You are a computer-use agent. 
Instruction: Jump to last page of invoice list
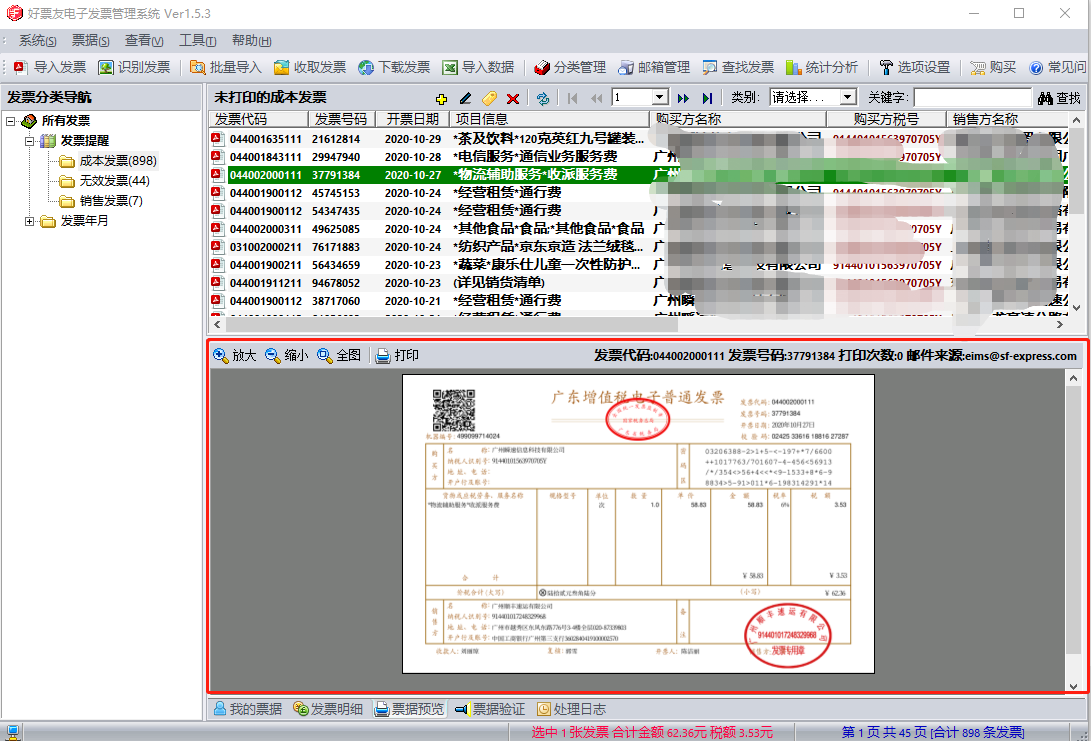click(707, 98)
